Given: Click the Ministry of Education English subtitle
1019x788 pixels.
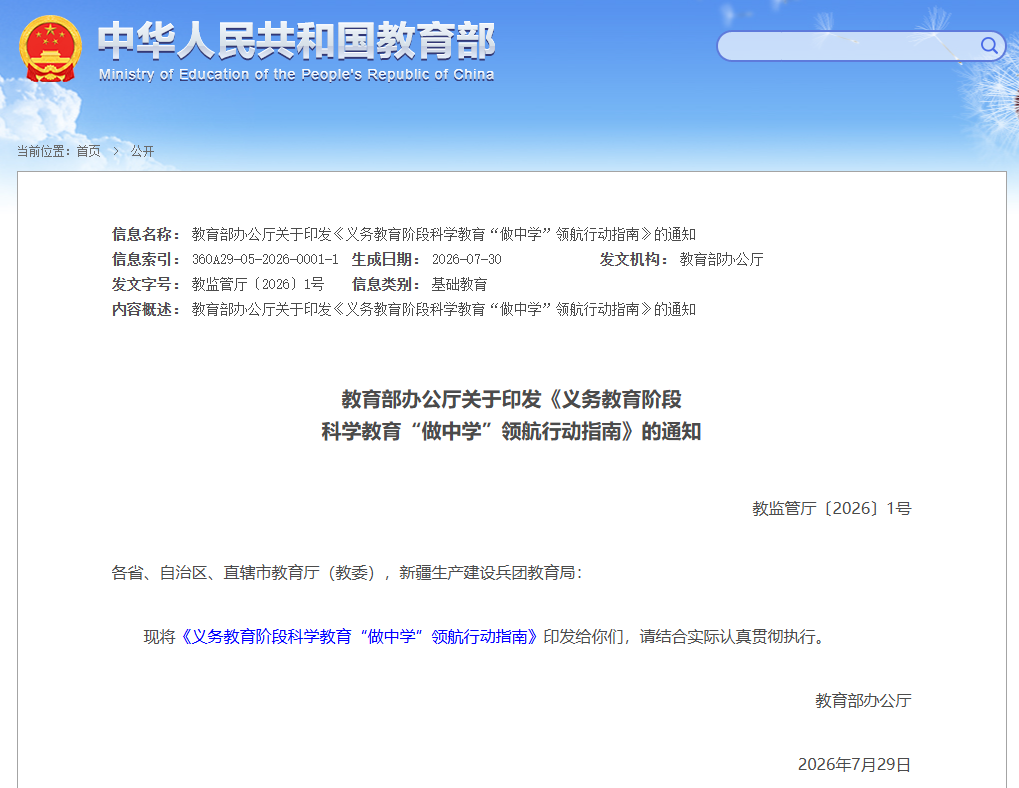Looking at the screenshot, I should (x=296, y=75).
